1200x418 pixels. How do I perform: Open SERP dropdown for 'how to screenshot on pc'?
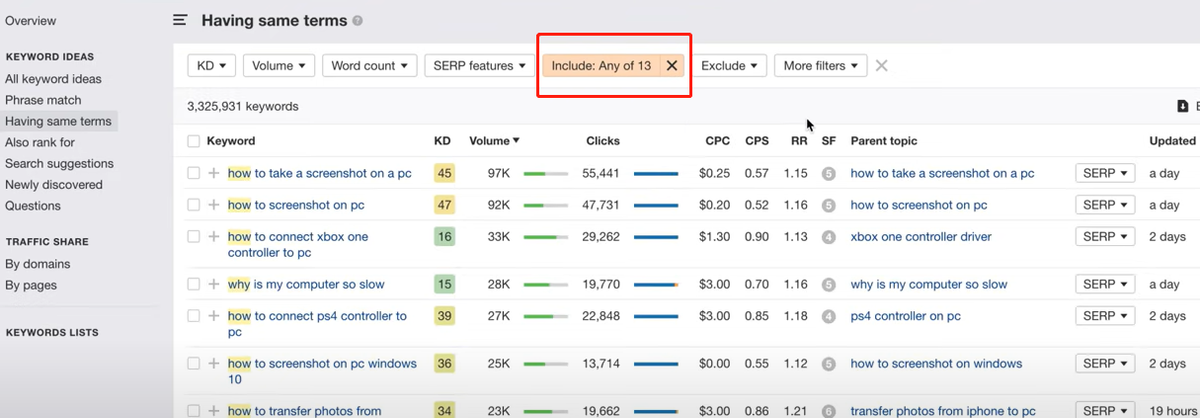point(1105,205)
